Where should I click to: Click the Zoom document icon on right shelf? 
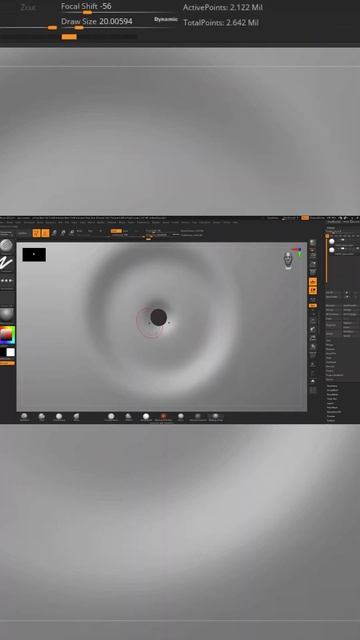click(x=313, y=263)
